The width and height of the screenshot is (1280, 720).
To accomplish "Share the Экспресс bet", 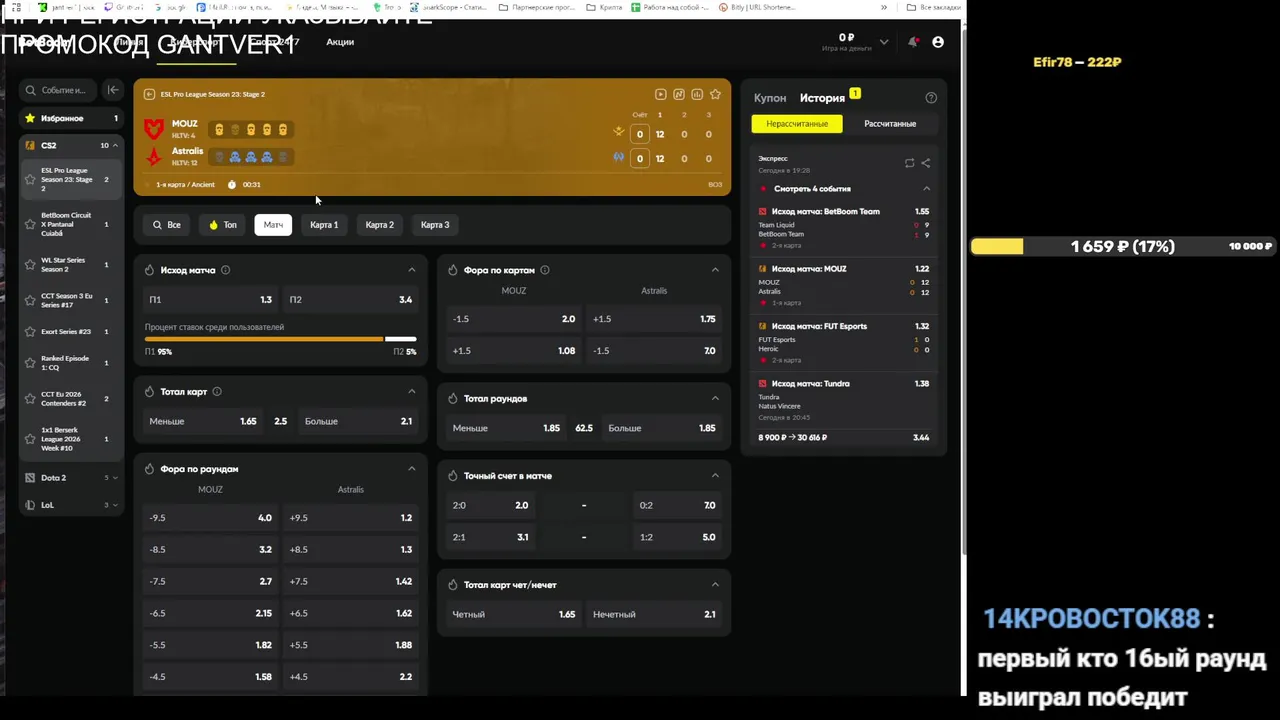I will coord(925,163).
